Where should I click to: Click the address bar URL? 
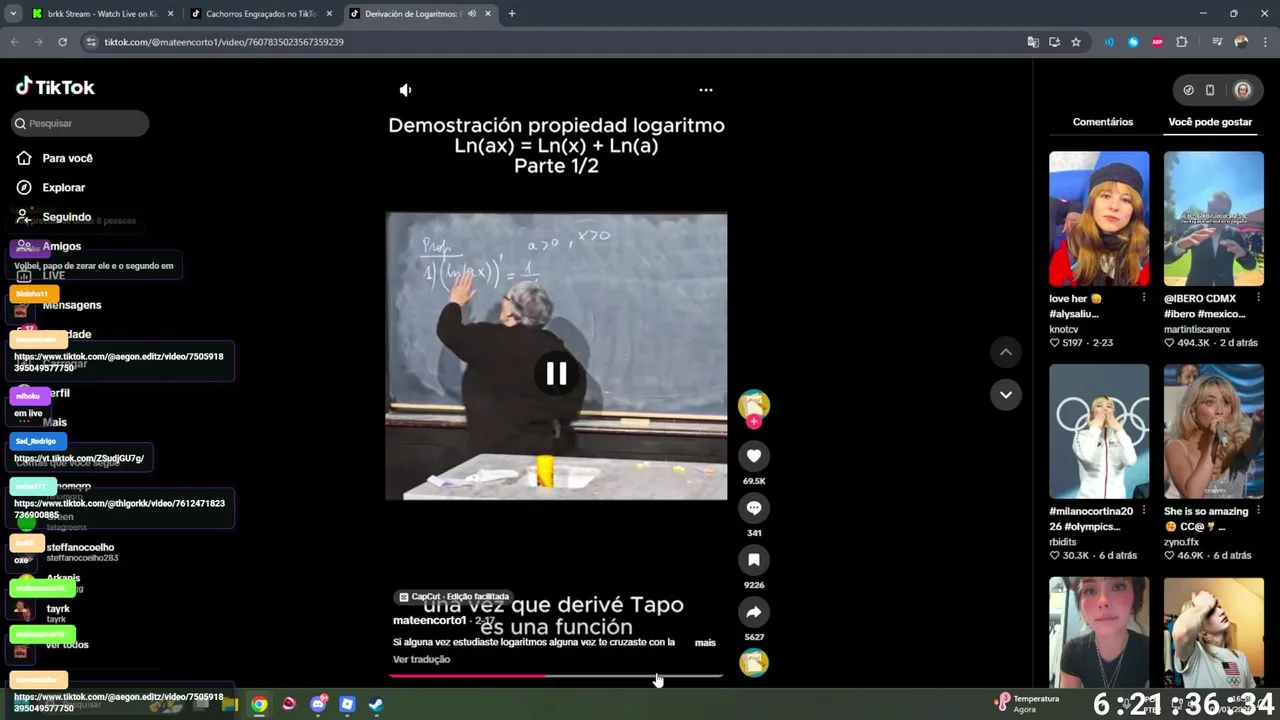[224, 42]
